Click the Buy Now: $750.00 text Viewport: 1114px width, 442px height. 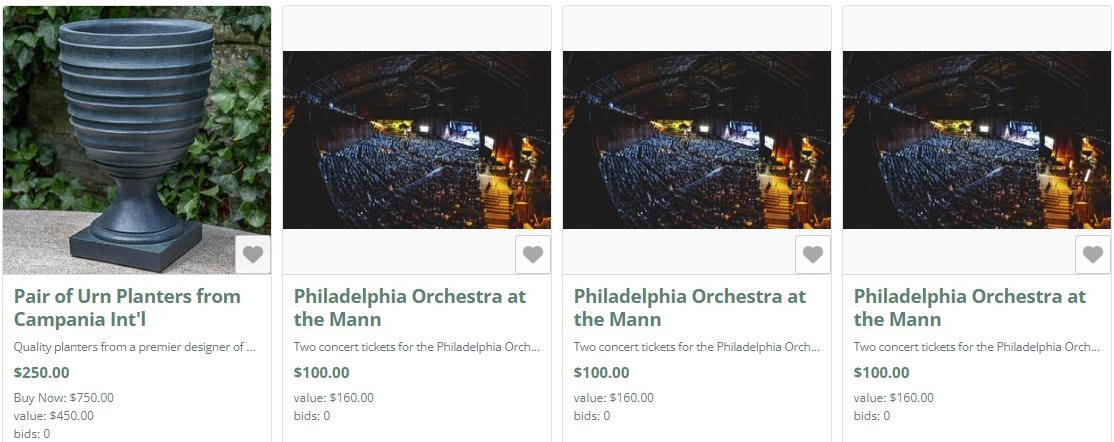(63, 398)
